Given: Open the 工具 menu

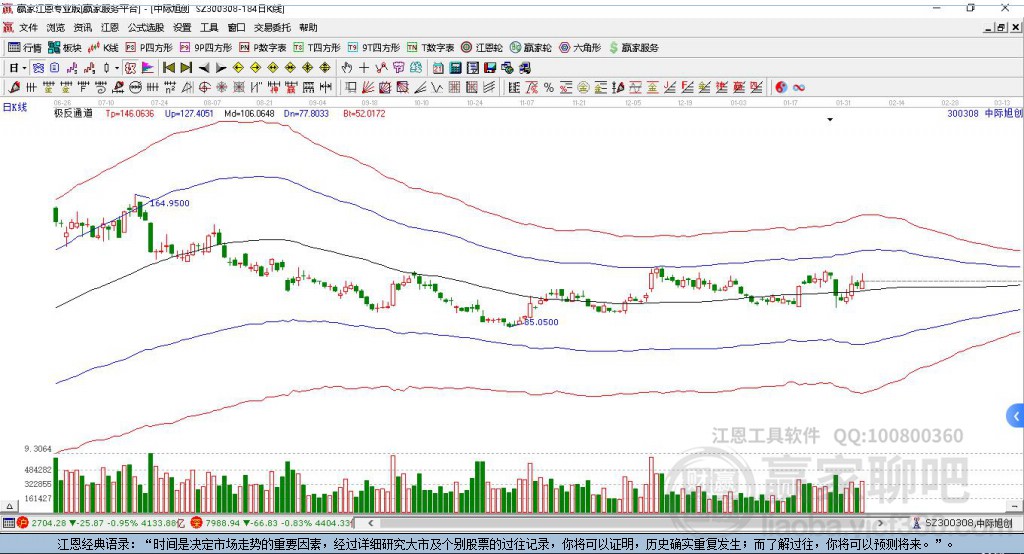Looking at the screenshot, I should [209, 27].
